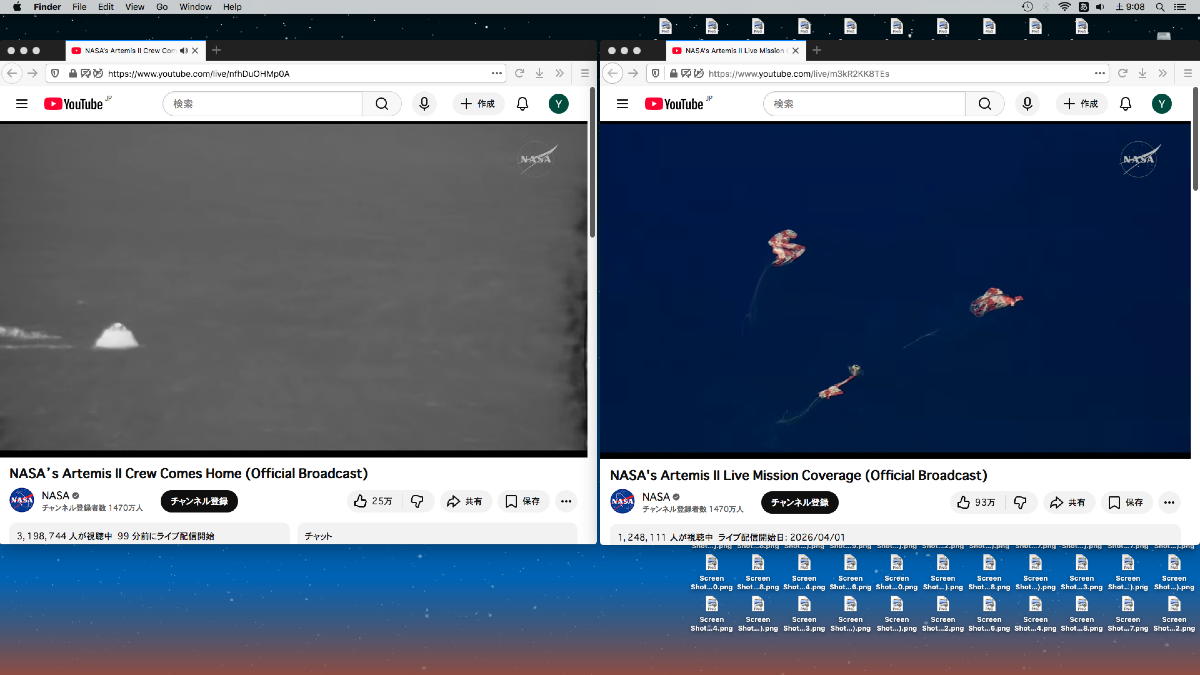Click search magnifier button in right YouTube window

point(985,103)
